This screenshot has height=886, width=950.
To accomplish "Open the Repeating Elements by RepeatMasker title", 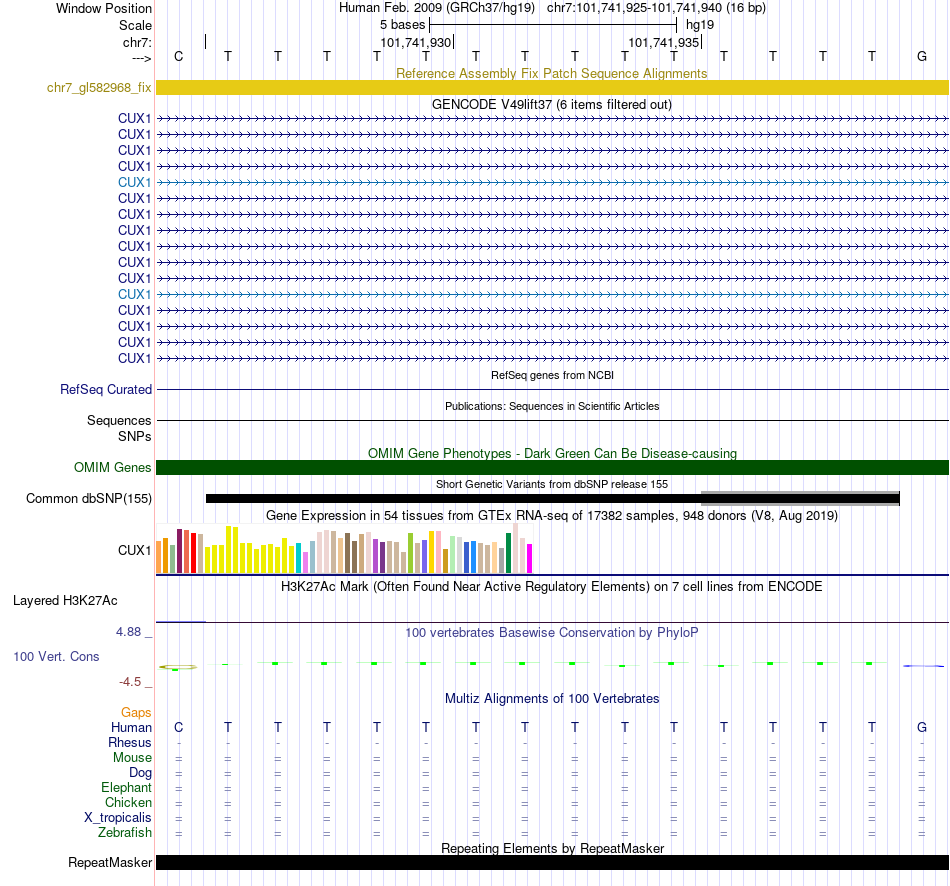I will coord(552,848).
